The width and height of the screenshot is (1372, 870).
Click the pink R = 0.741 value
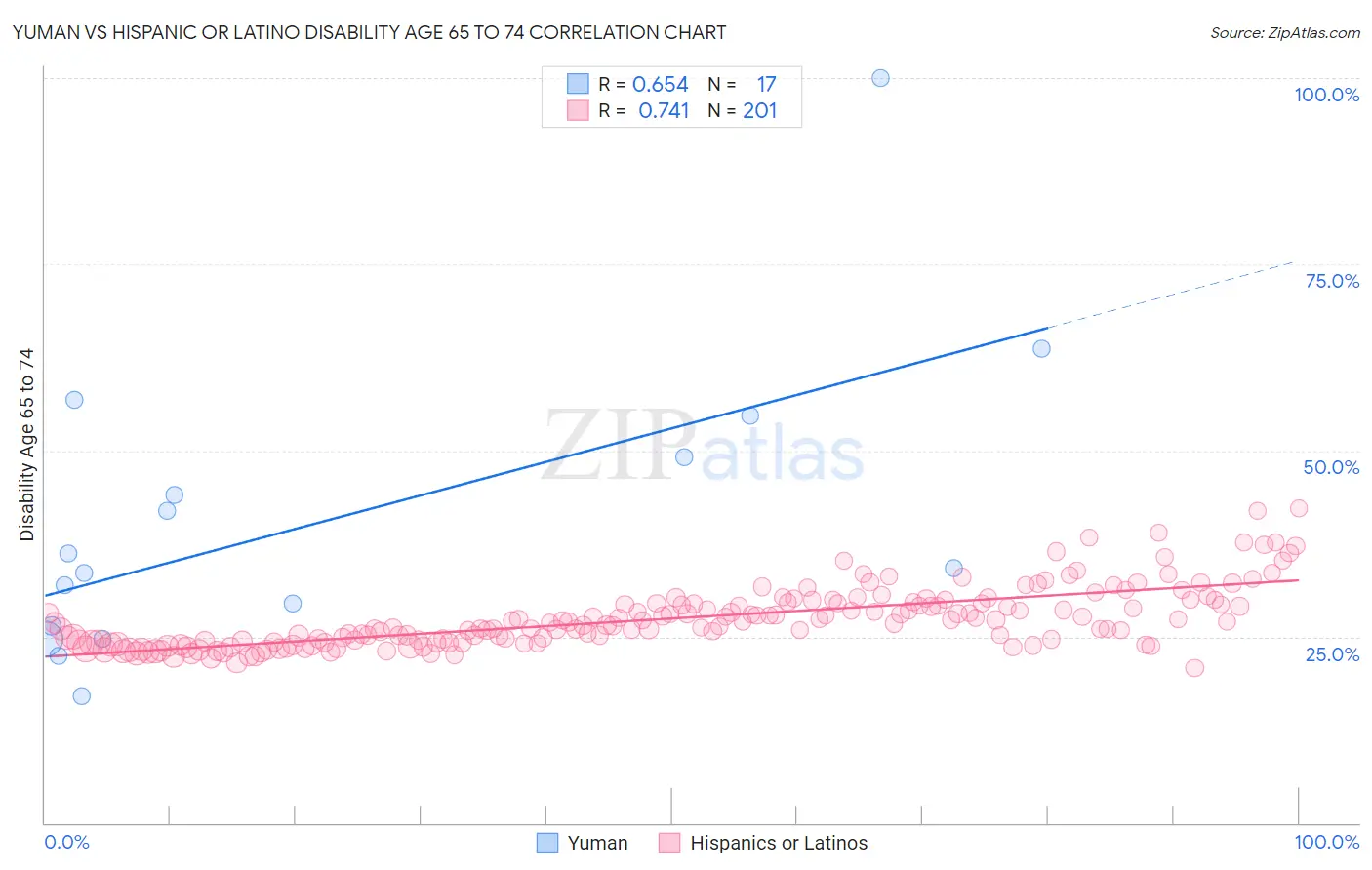[x=664, y=111]
